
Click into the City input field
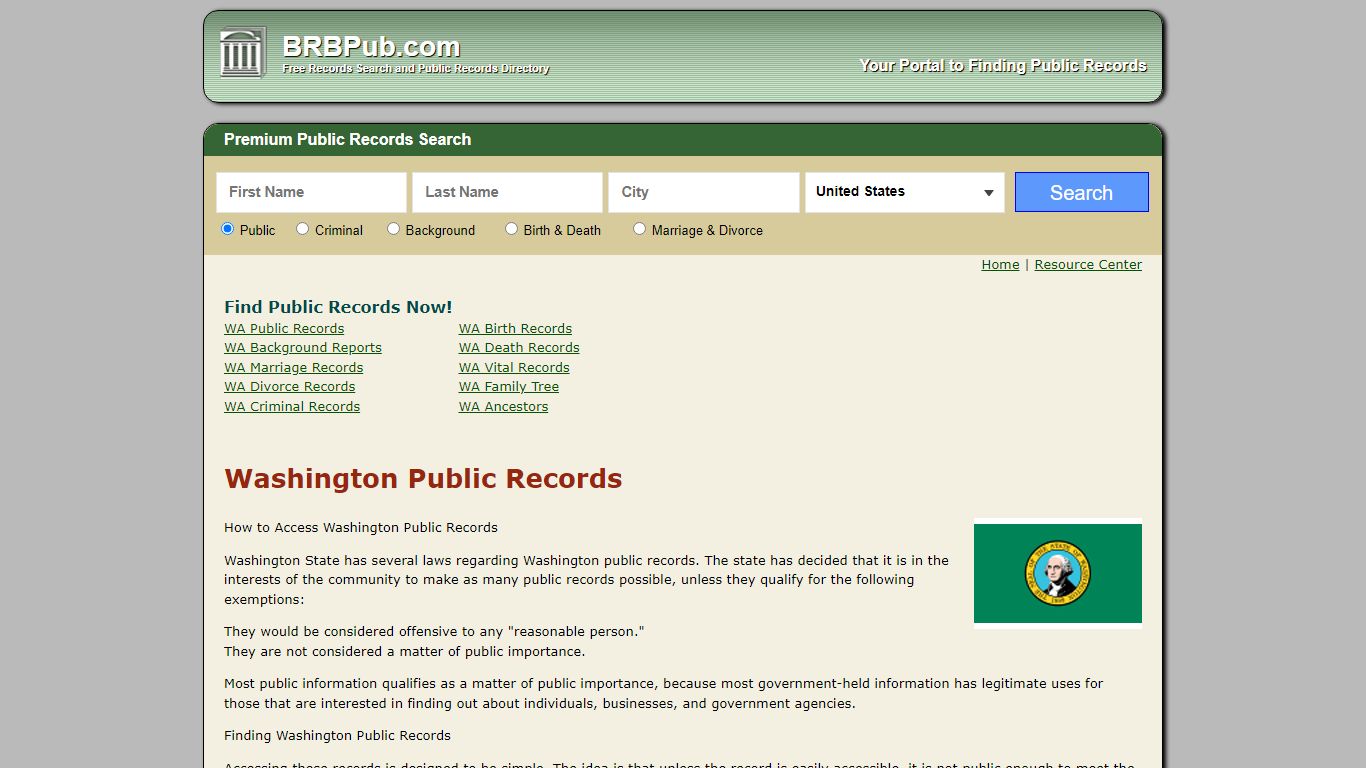pos(704,192)
